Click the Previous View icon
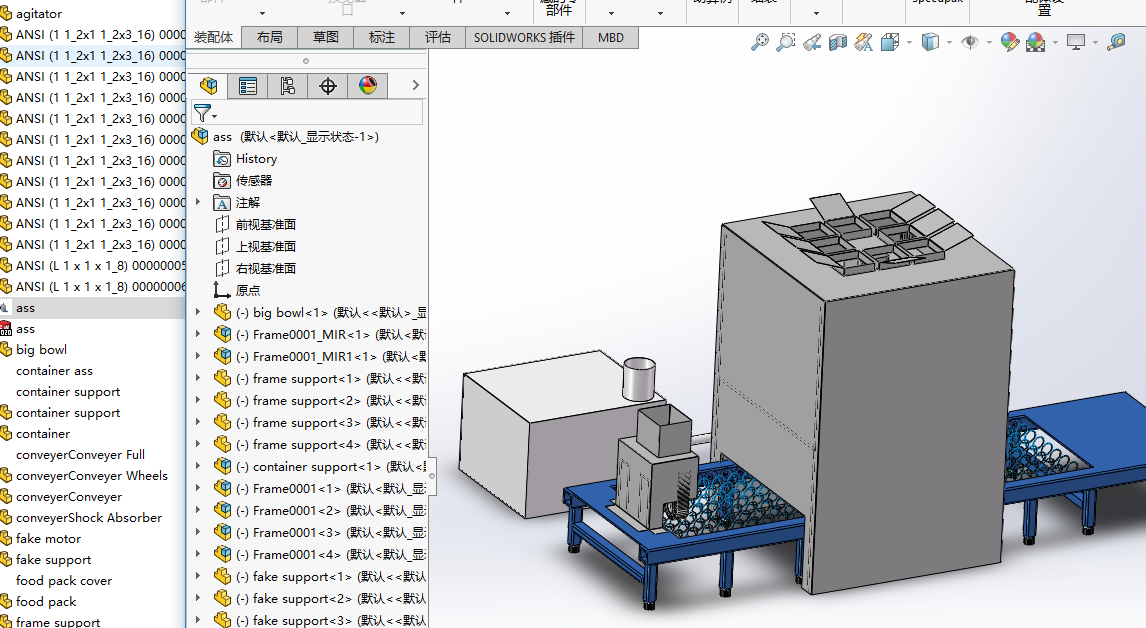 point(812,42)
